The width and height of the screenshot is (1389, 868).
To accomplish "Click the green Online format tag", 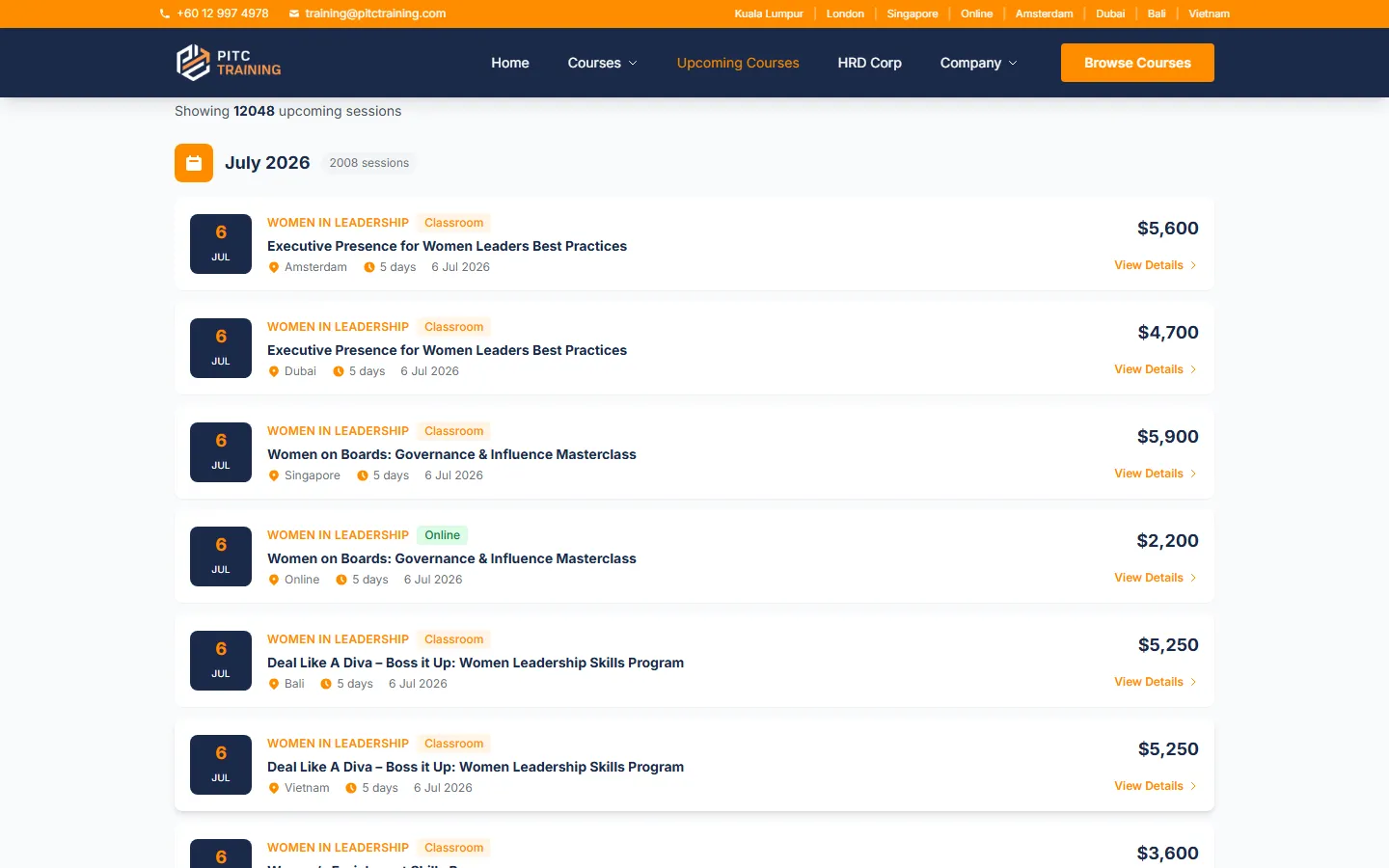I will pos(443,535).
